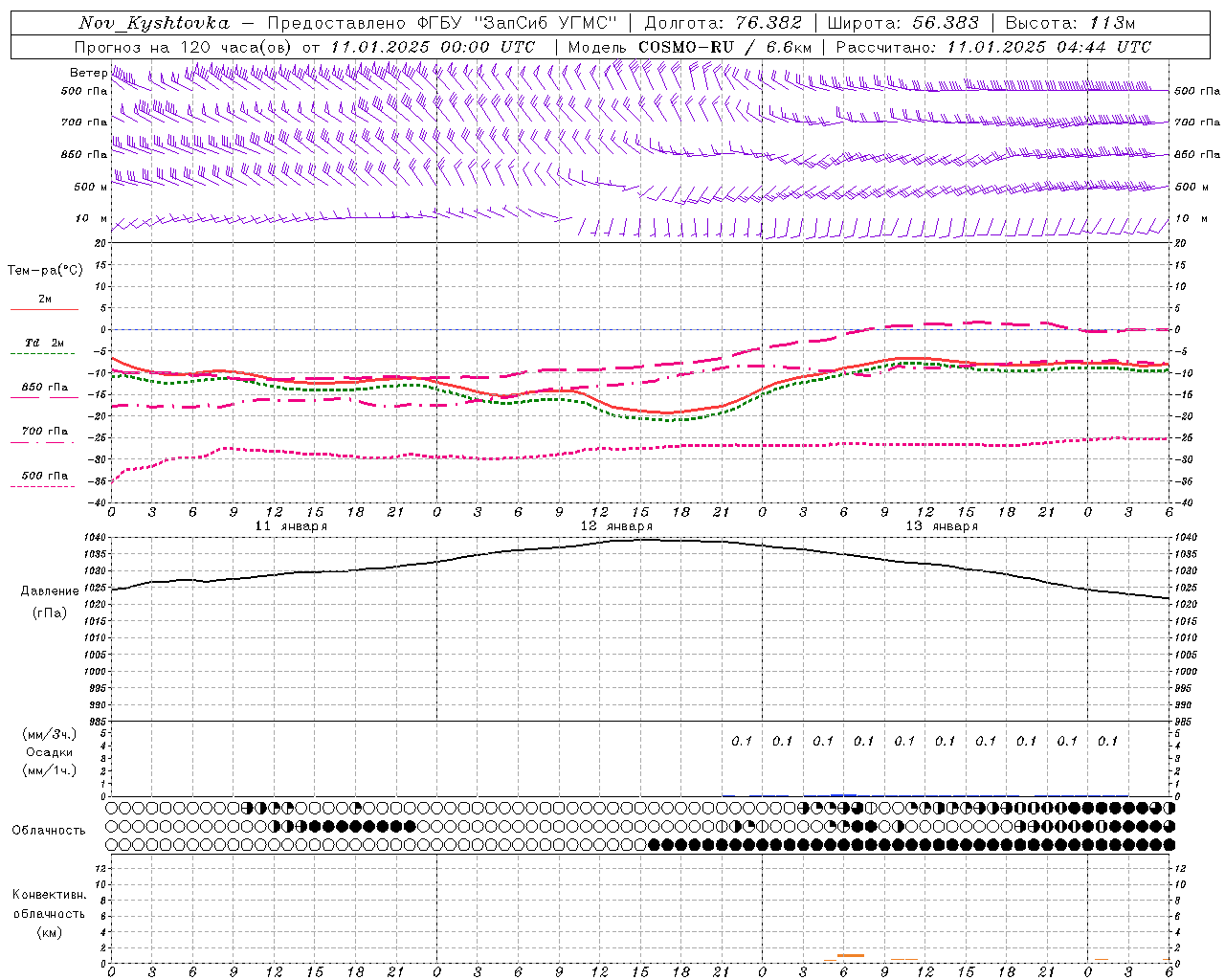Click the Конвективн. panel label
The image size is (1225, 980).
pos(50,895)
